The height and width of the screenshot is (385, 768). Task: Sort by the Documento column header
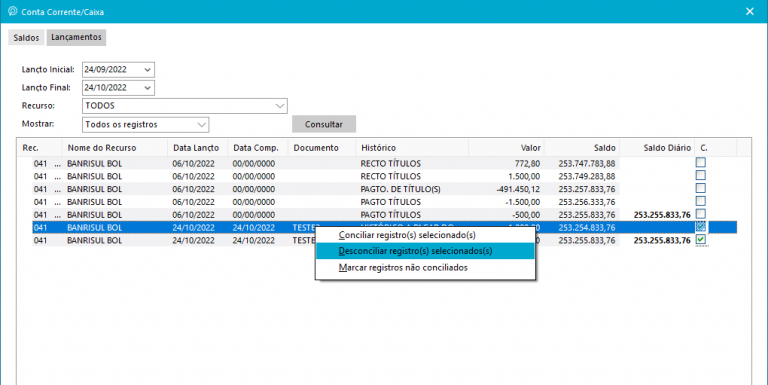click(x=322, y=148)
